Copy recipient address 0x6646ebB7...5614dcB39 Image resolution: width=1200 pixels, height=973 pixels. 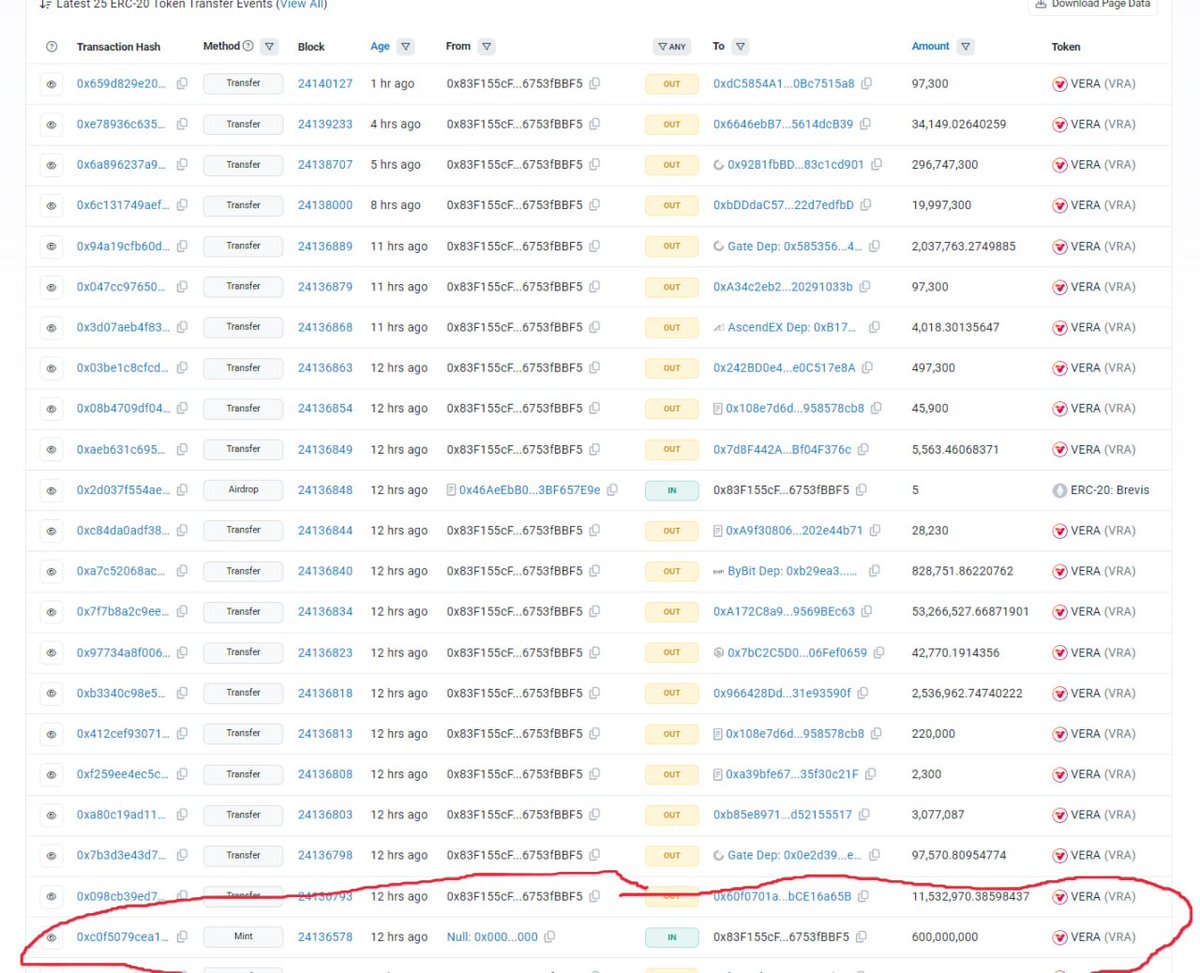(x=866, y=124)
